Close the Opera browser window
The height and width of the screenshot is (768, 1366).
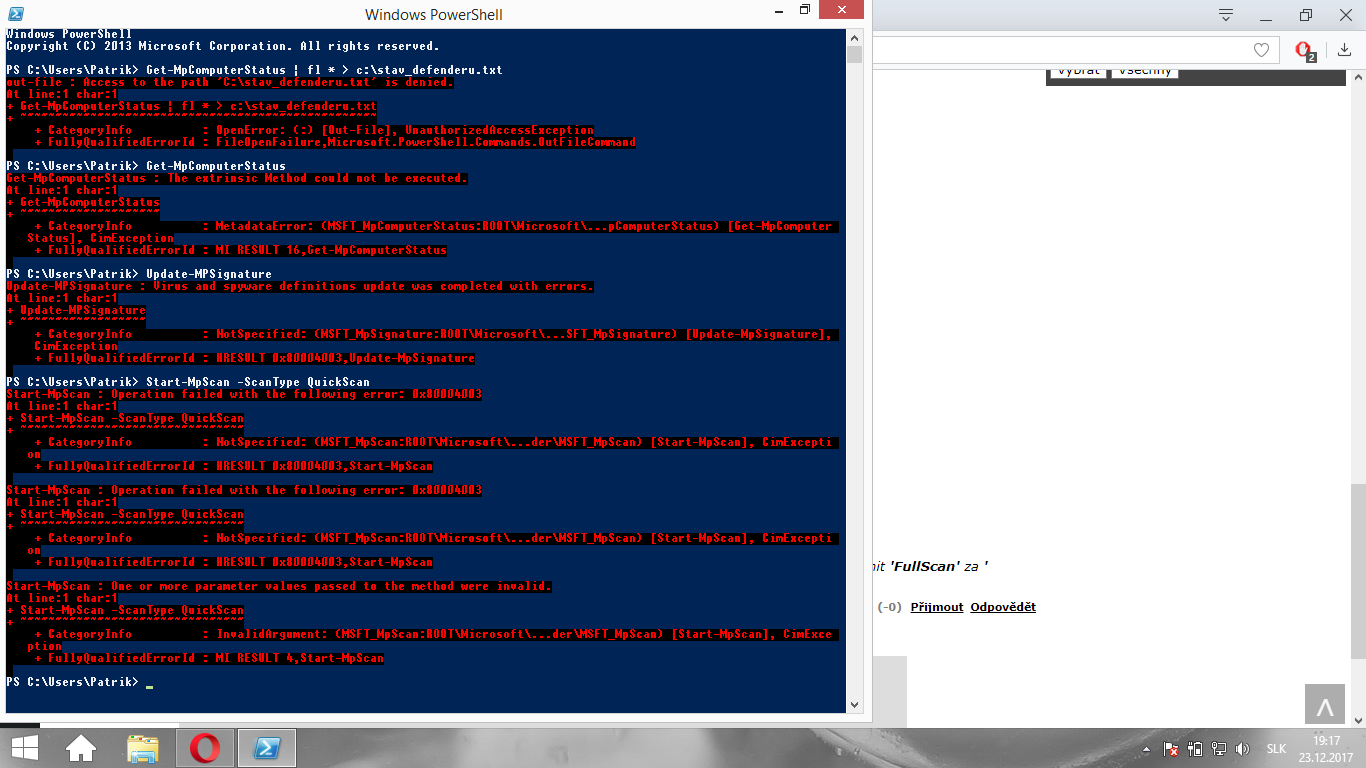coord(1346,15)
